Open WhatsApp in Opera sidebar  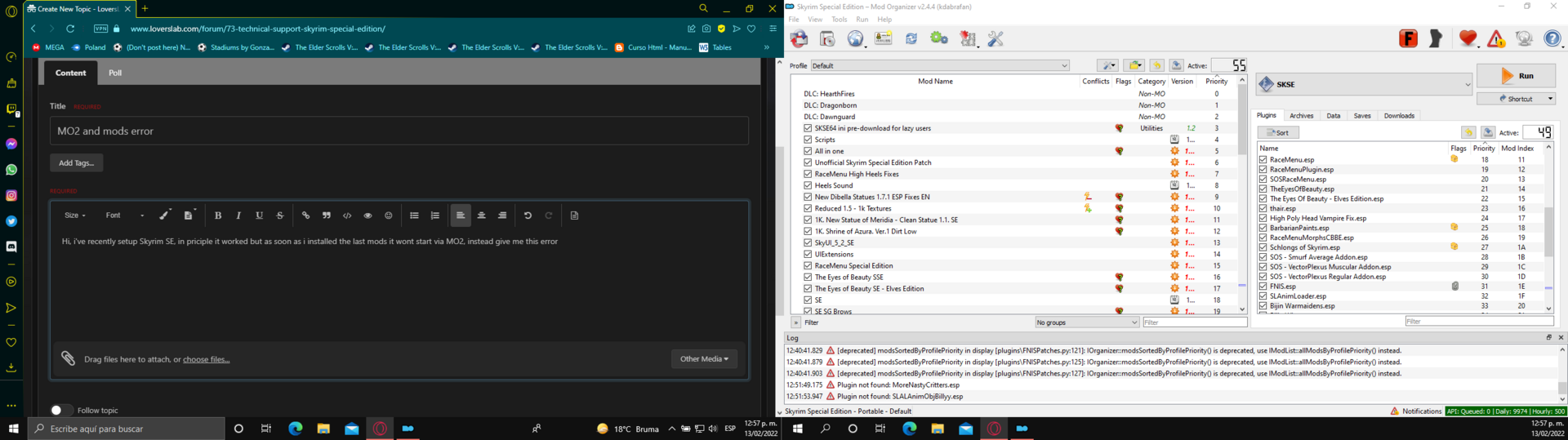(x=11, y=170)
